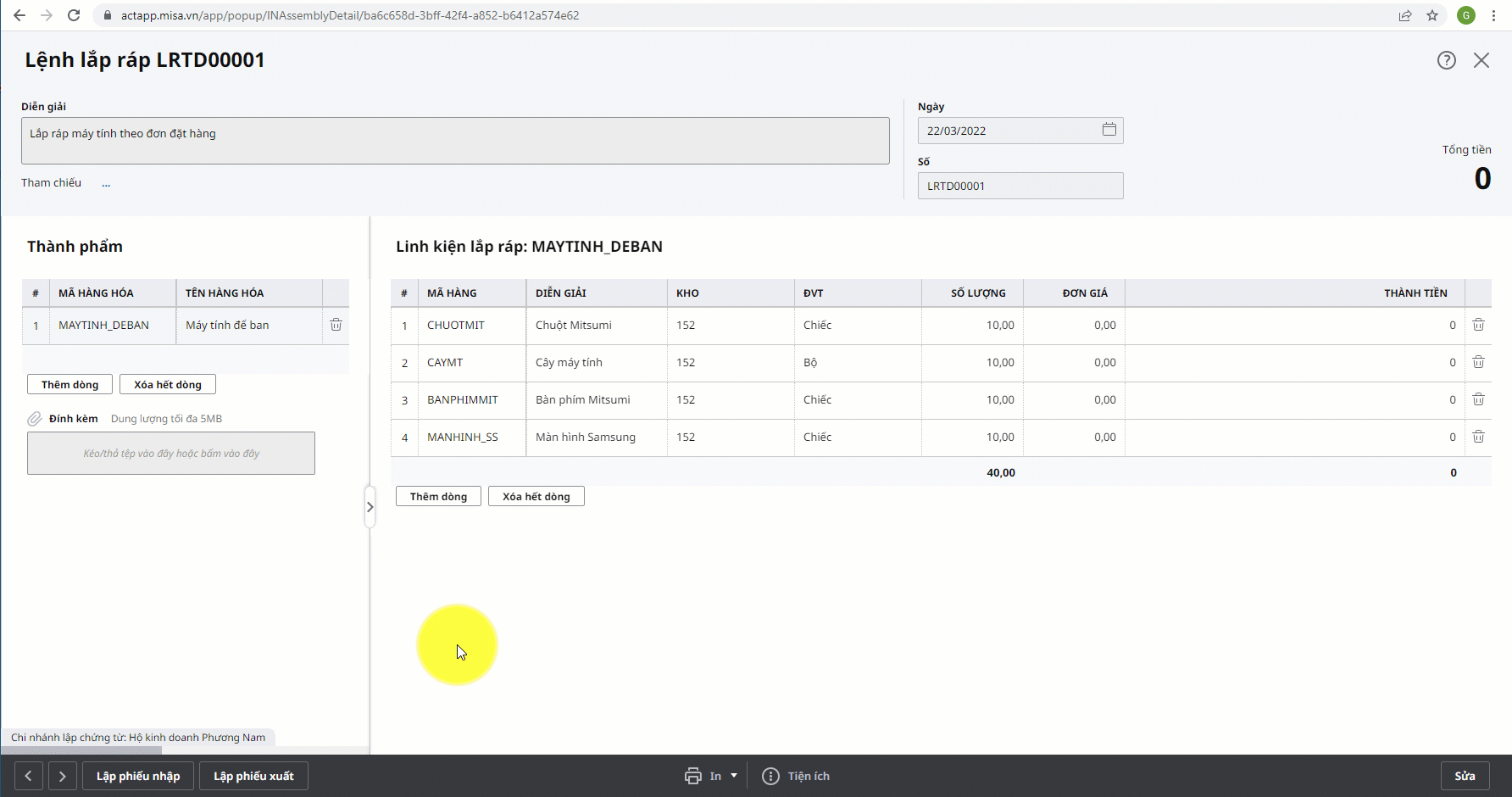Click the 'Bàn phím Mitsumi' description cell
1512x797 pixels.
point(597,400)
